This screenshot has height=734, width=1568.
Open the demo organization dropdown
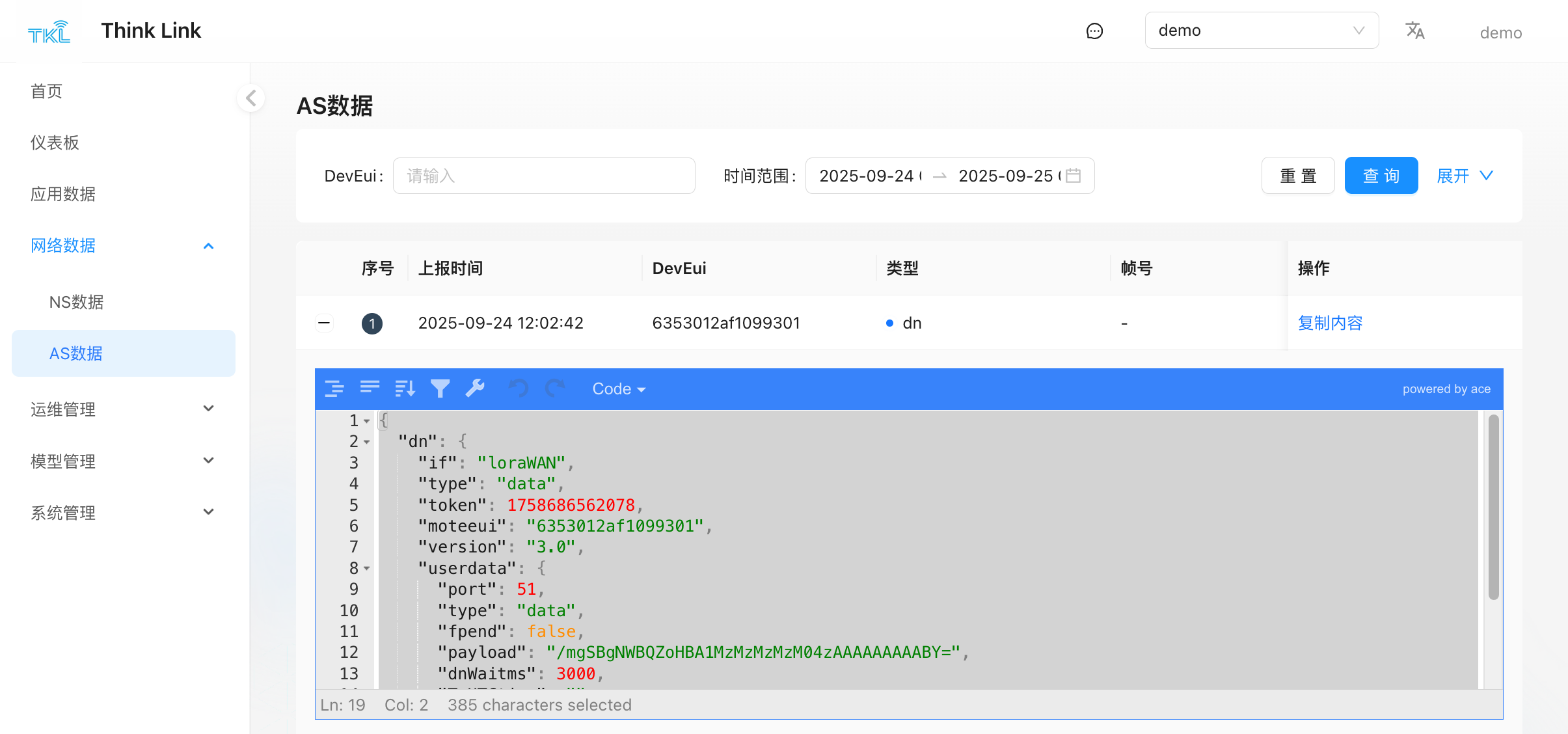tap(1261, 31)
